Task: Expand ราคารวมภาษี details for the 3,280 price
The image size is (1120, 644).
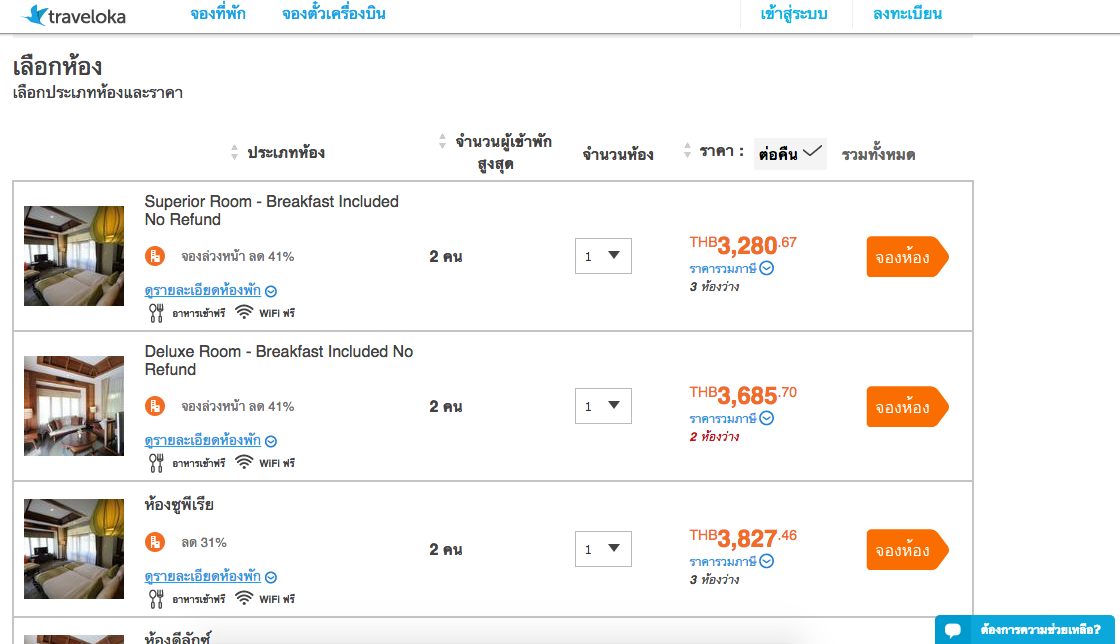Action: [x=731, y=268]
